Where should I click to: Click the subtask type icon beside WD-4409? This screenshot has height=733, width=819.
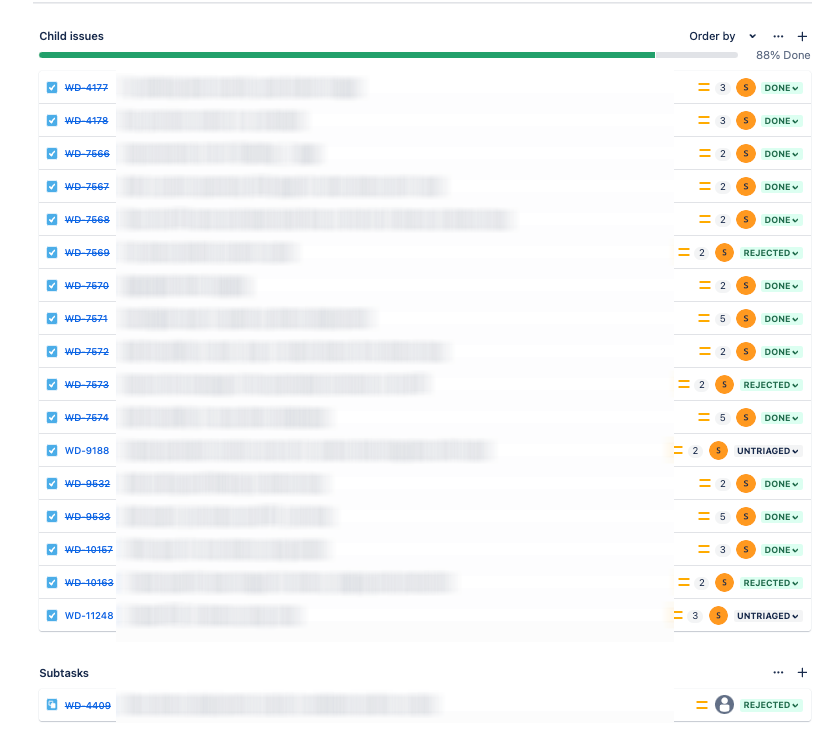(x=51, y=705)
